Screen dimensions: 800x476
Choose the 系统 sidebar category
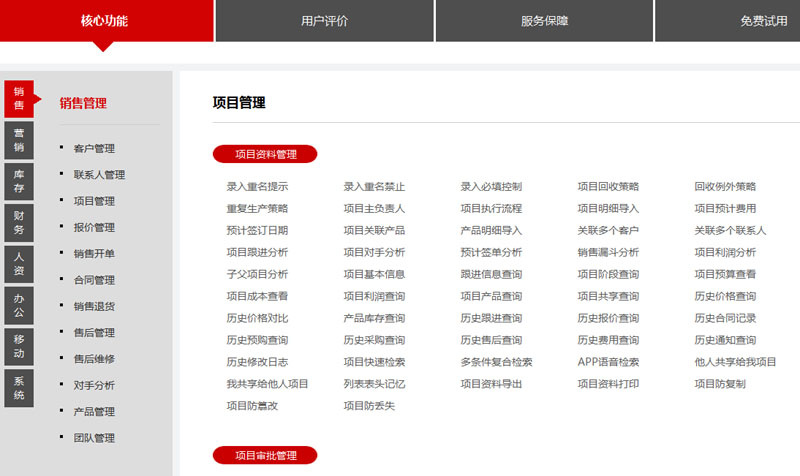click(19, 388)
